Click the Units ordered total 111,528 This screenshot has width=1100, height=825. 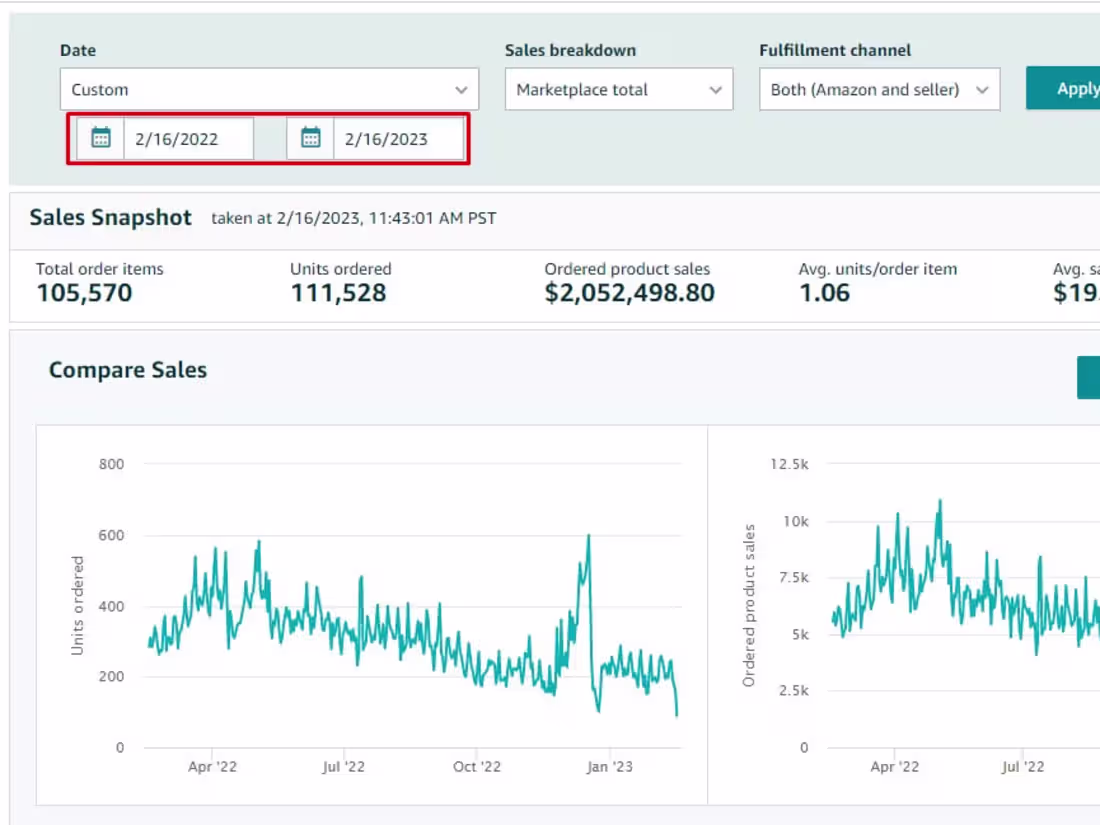(x=338, y=293)
